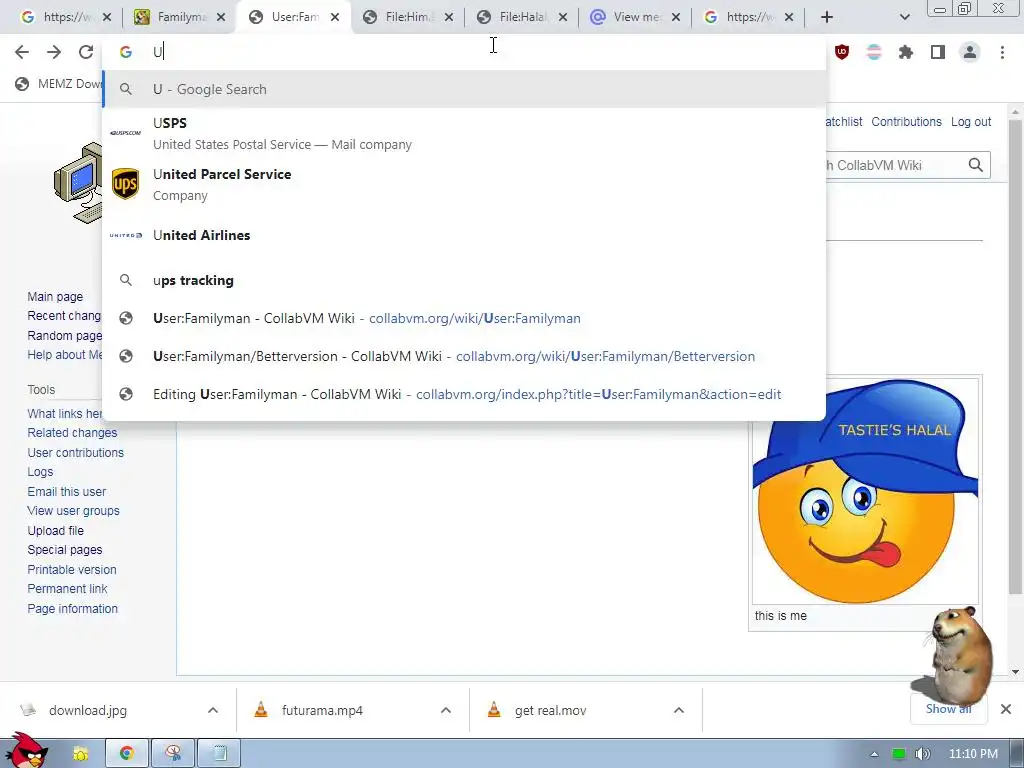
Task: Expand options for futurama.mp4 download
Action: click(446, 710)
